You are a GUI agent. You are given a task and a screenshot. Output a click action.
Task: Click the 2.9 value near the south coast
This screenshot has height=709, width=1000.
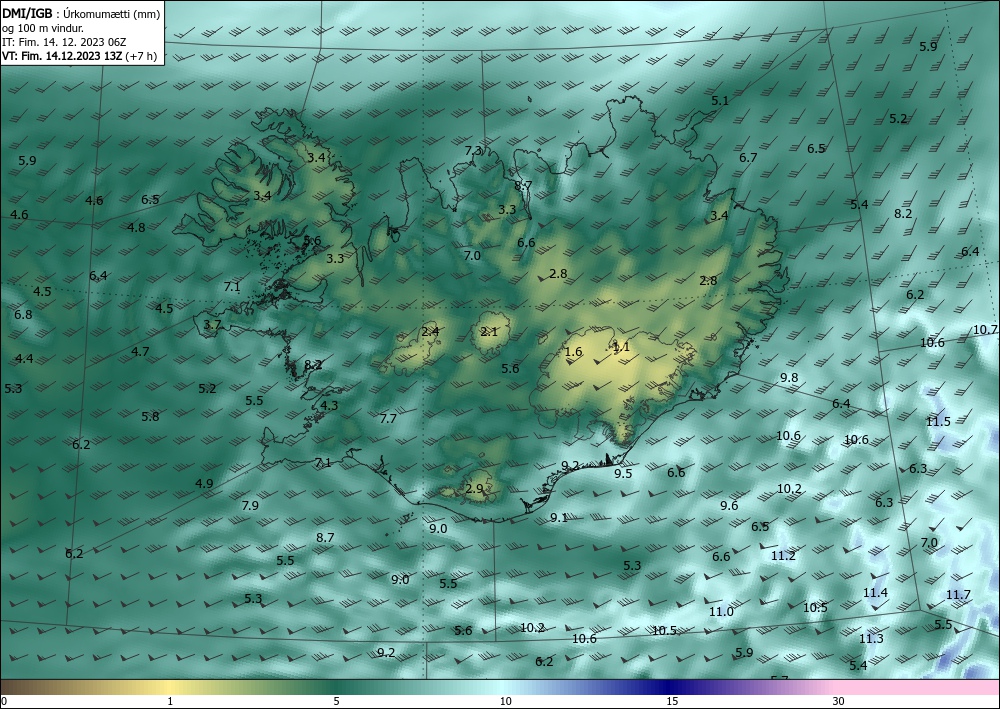click(474, 489)
